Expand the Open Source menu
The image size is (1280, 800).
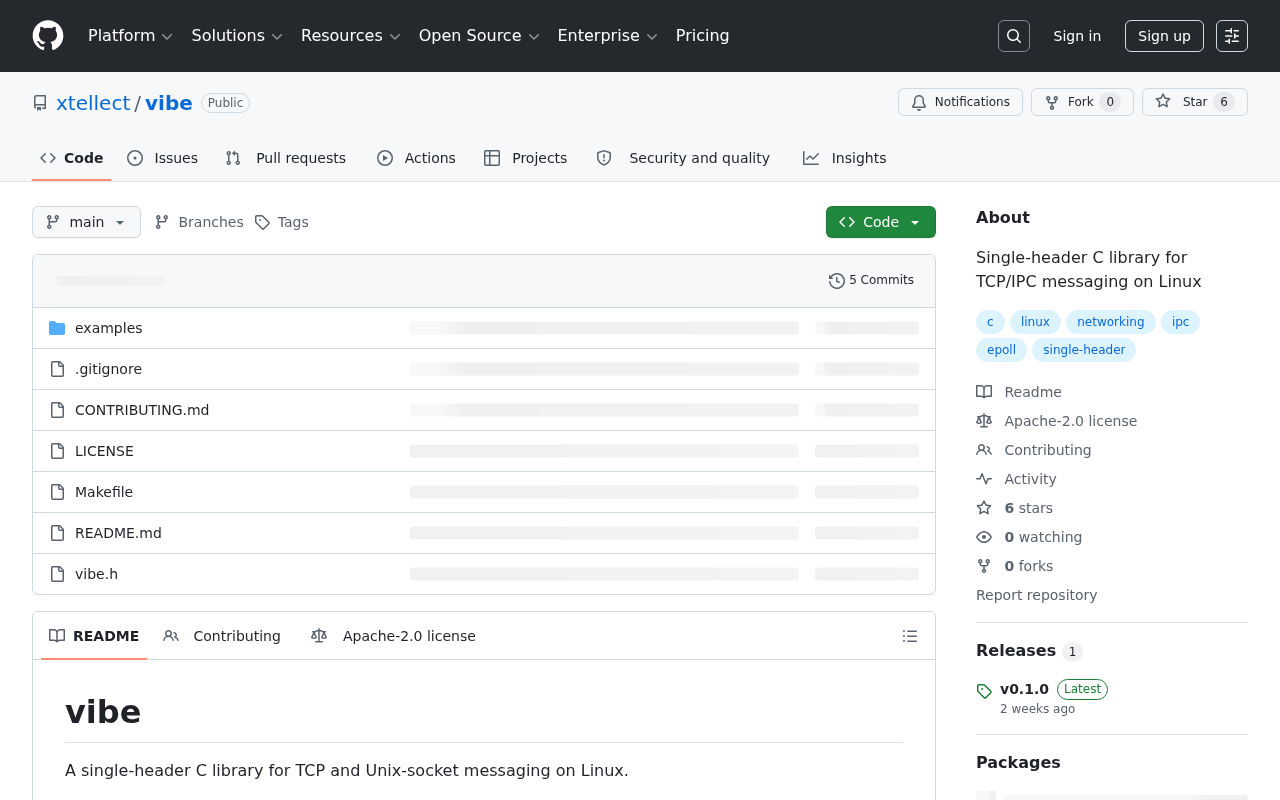[x=479, y=36]
